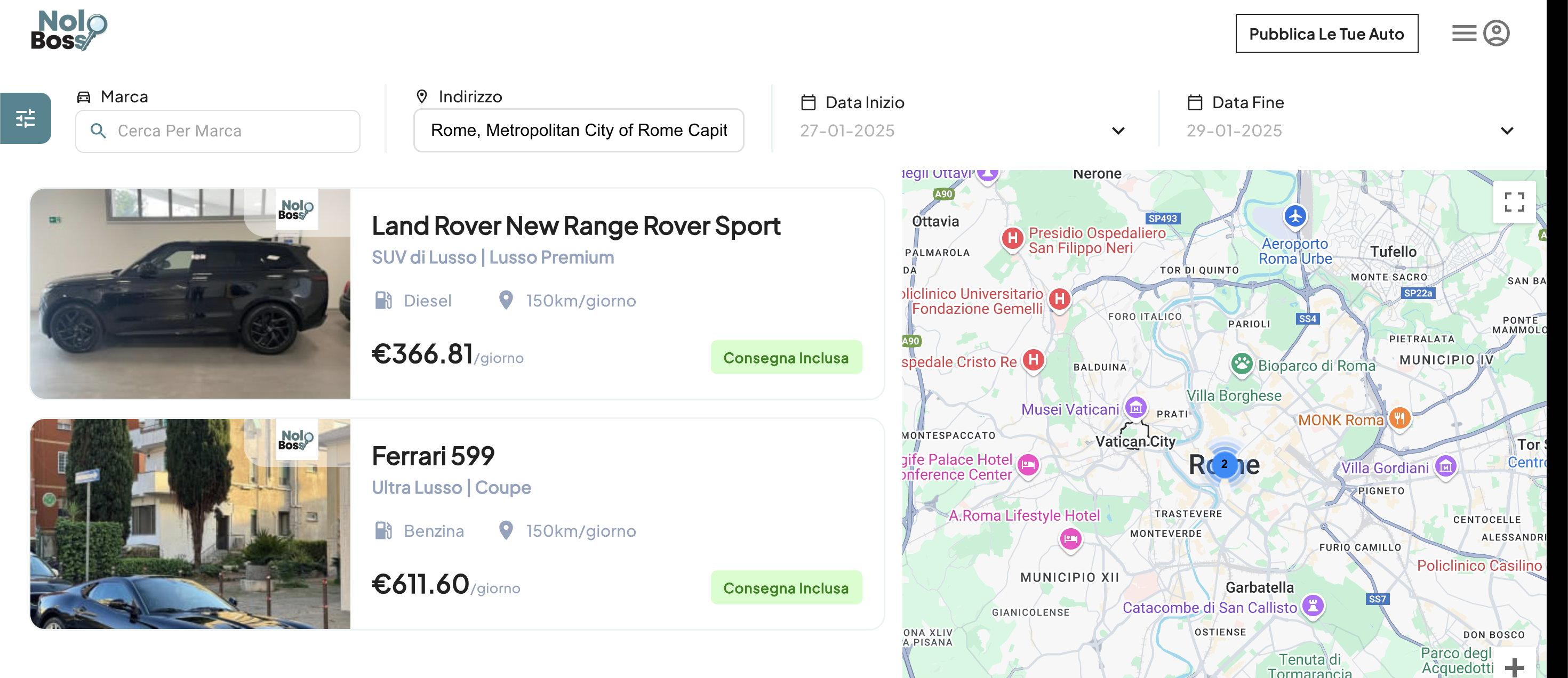The image size is (1568, 678).
Task: Click the MONK Roma restaurant pin
Action: point(1399,418)
